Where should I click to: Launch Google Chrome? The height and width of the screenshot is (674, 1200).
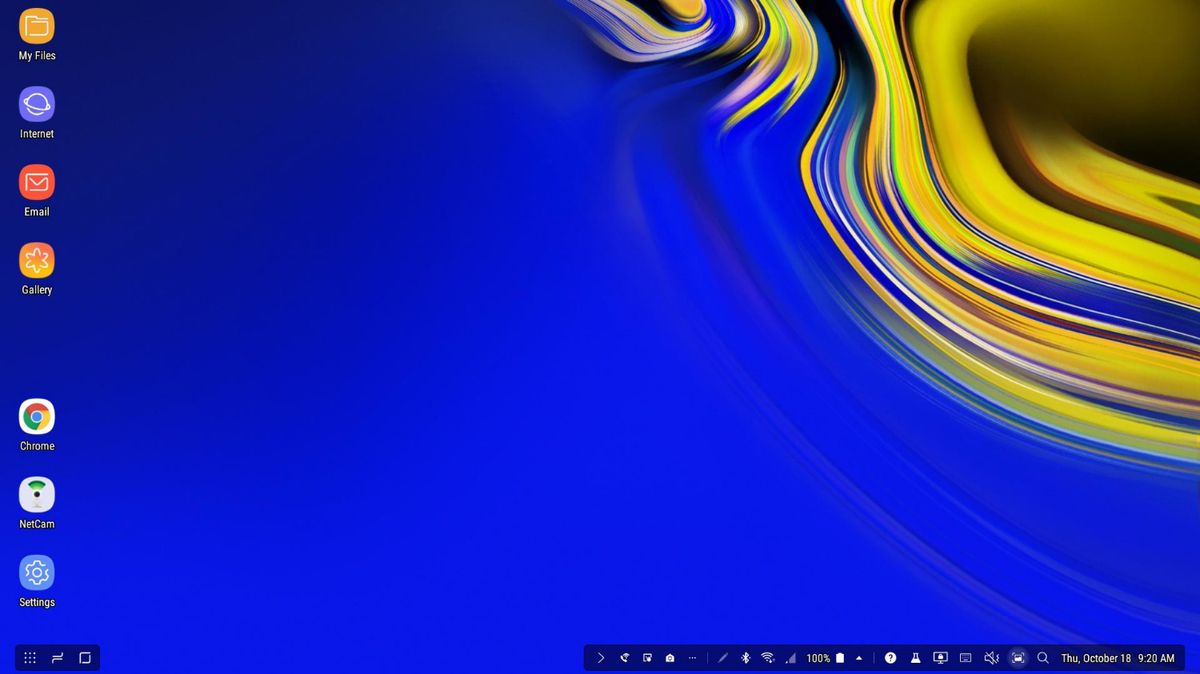[36, 416]
